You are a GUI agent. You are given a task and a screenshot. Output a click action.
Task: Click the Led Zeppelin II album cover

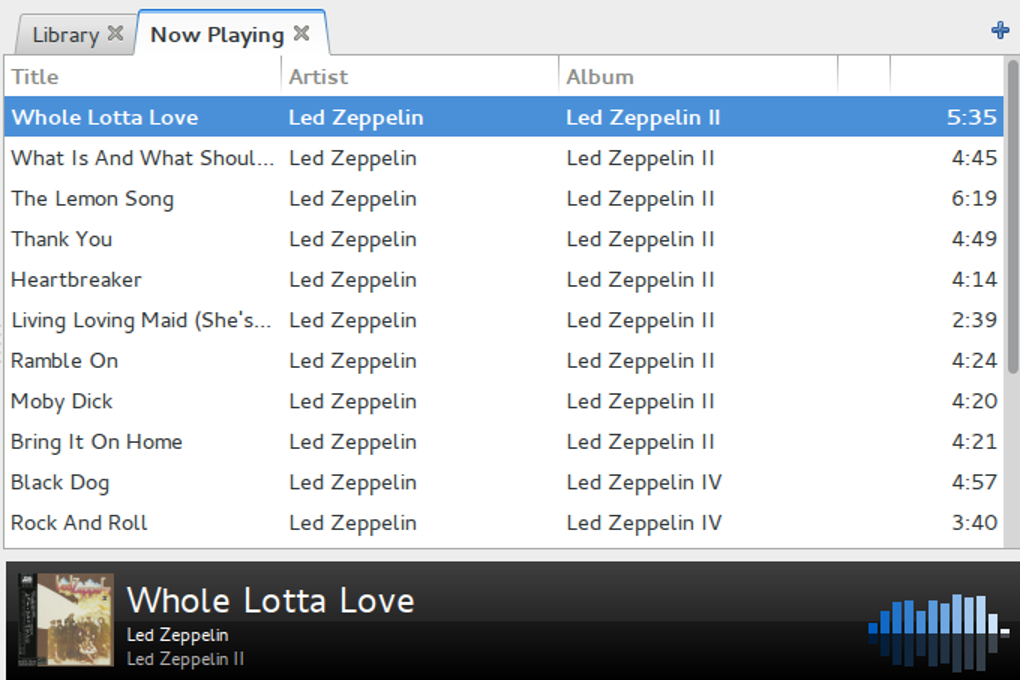click(x=66, y=620)
